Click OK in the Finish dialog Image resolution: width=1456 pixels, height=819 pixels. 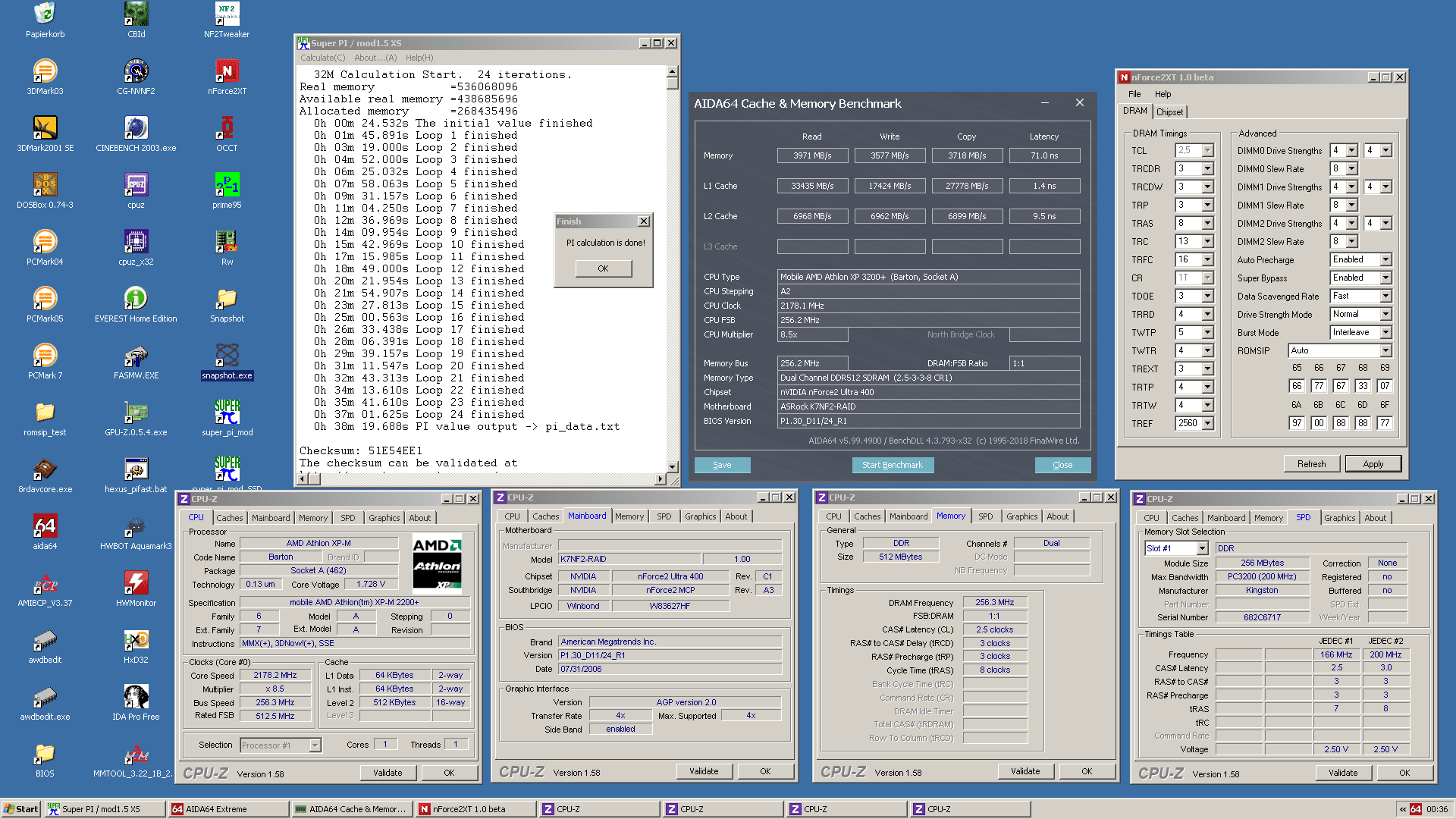pyautogui.click(x=603, y=268)
